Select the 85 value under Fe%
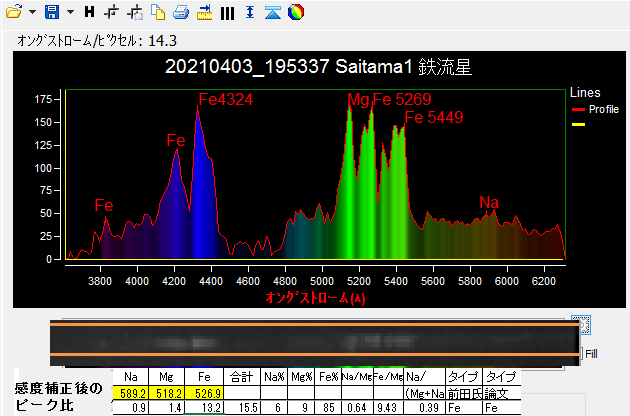The image size is (630, 416). coord(328,408)
